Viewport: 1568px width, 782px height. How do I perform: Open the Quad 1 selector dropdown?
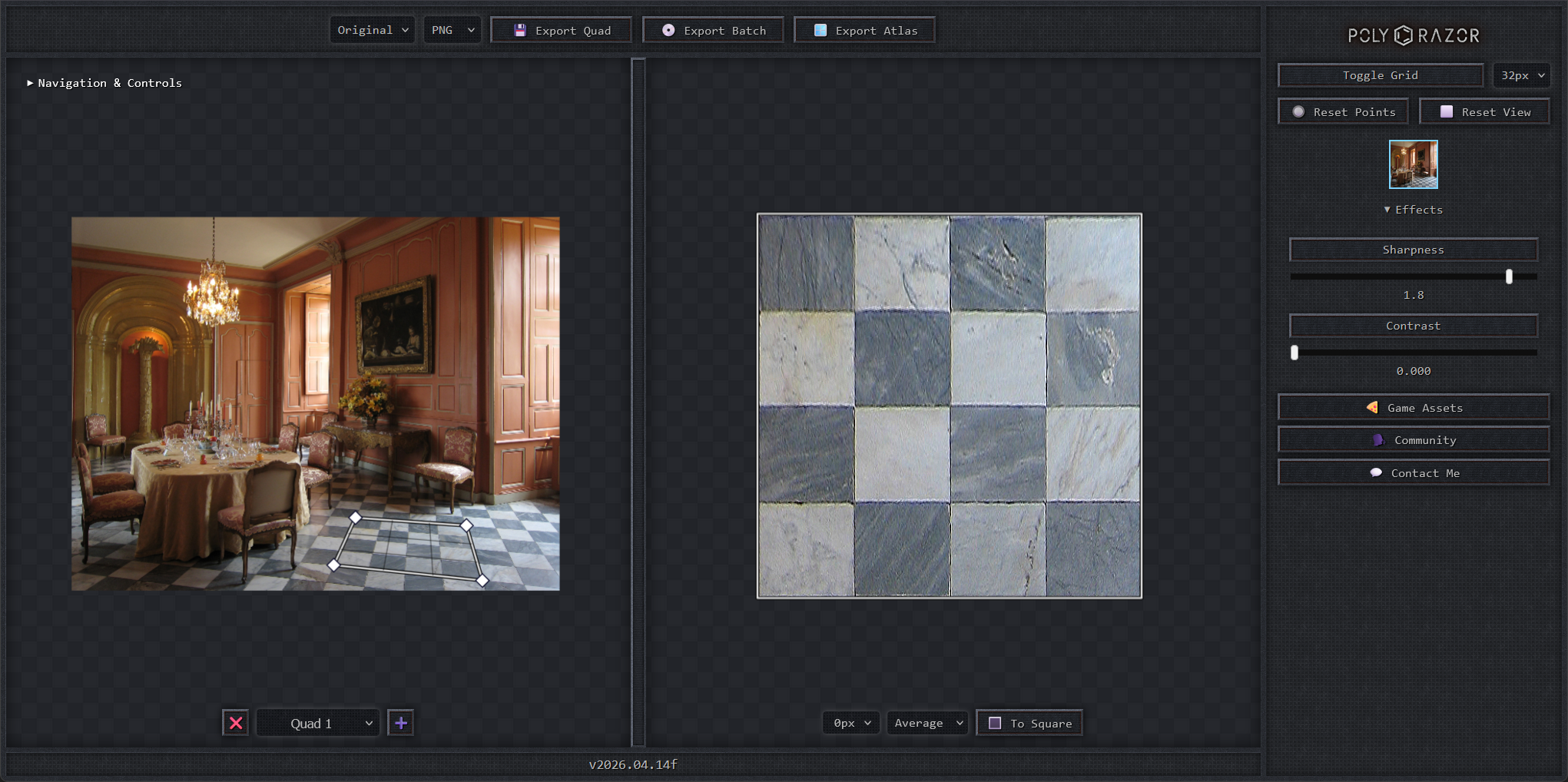pos(318,723)
